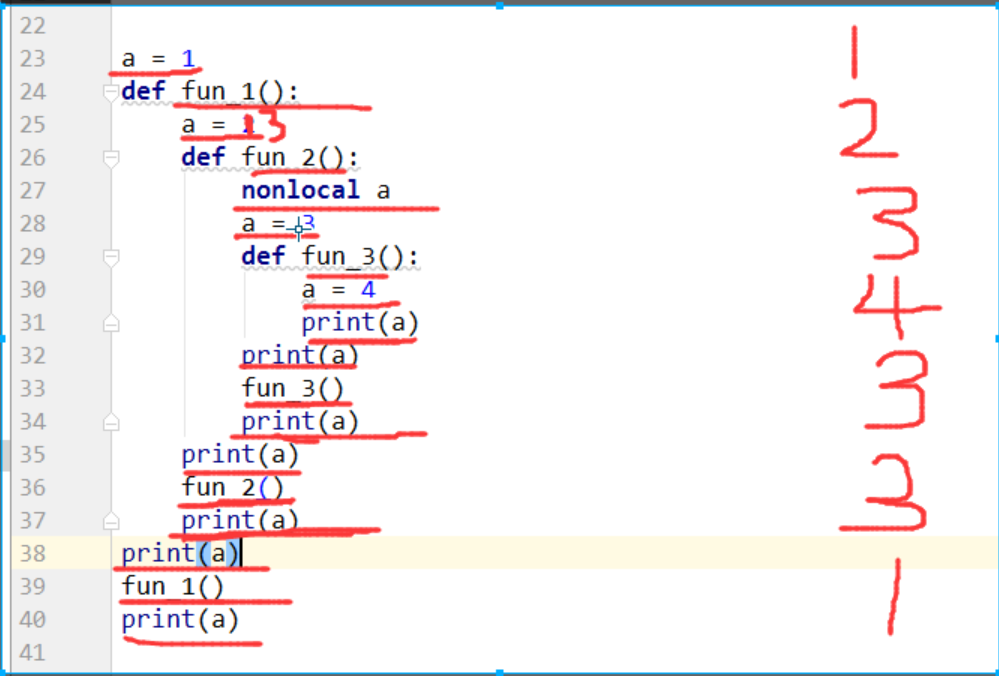Click line number 26 in the gutter
The height and width of the screenshot is (676, 999).
tap(32, 158)
